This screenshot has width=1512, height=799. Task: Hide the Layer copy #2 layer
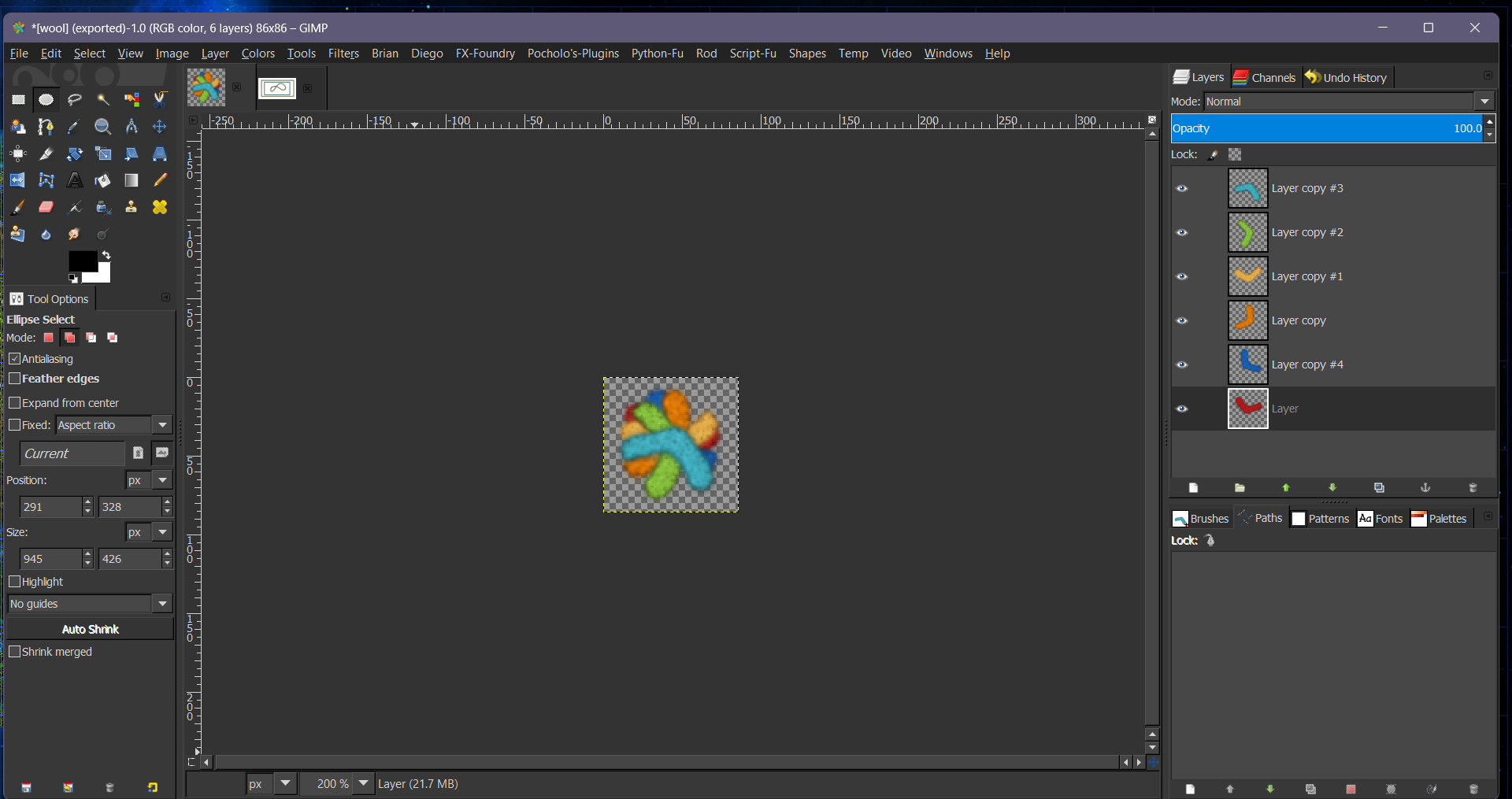[x=1182, y=232]
